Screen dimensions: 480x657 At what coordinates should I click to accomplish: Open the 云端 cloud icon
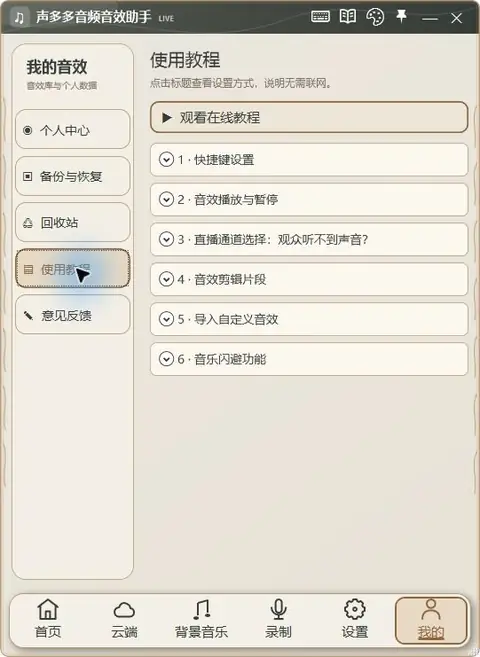point(124,610)
